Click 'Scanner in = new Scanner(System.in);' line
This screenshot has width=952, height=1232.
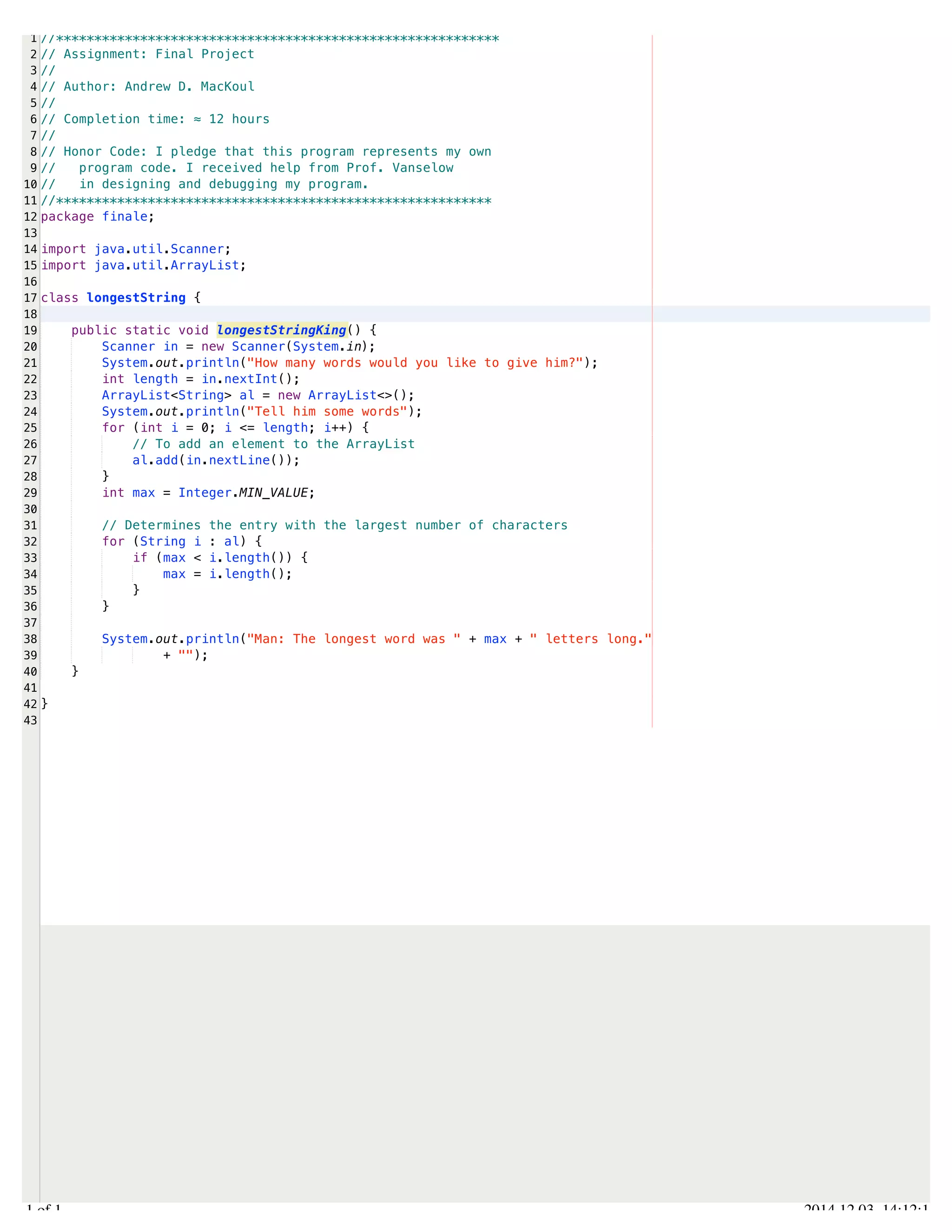click(238, 346)
